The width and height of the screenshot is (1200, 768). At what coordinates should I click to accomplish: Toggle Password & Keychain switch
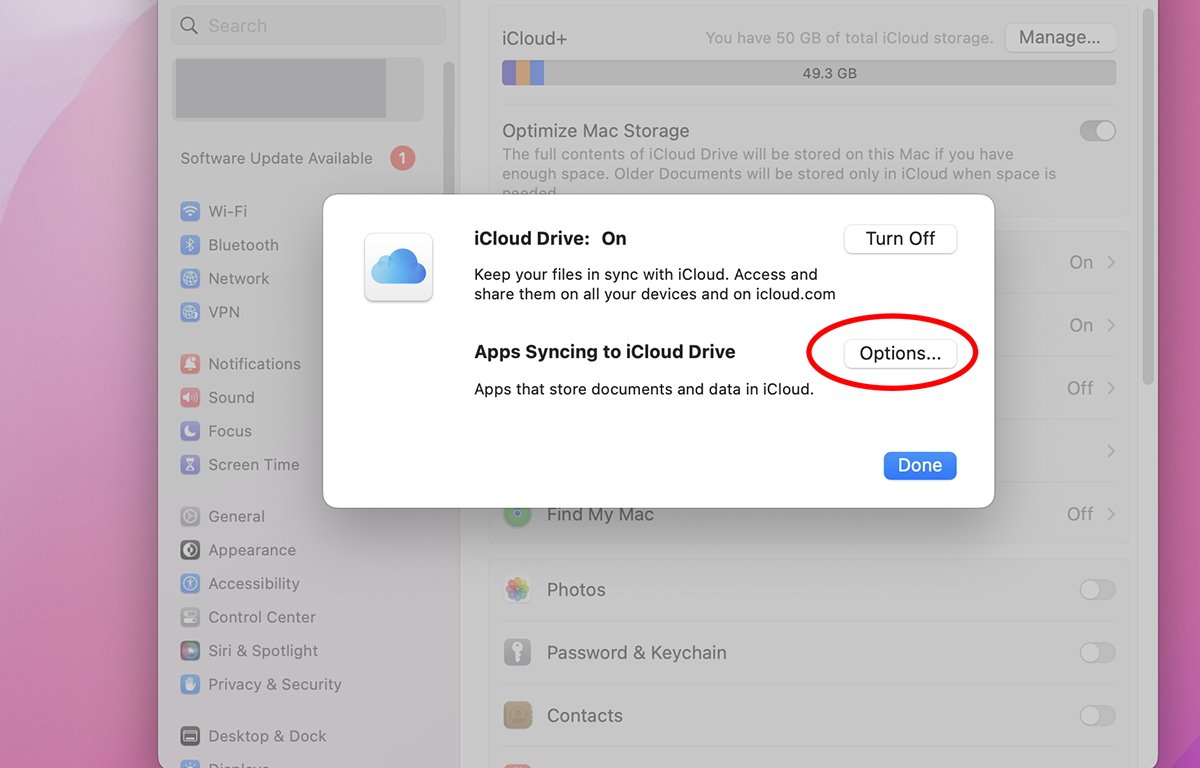pos(1097,653)
